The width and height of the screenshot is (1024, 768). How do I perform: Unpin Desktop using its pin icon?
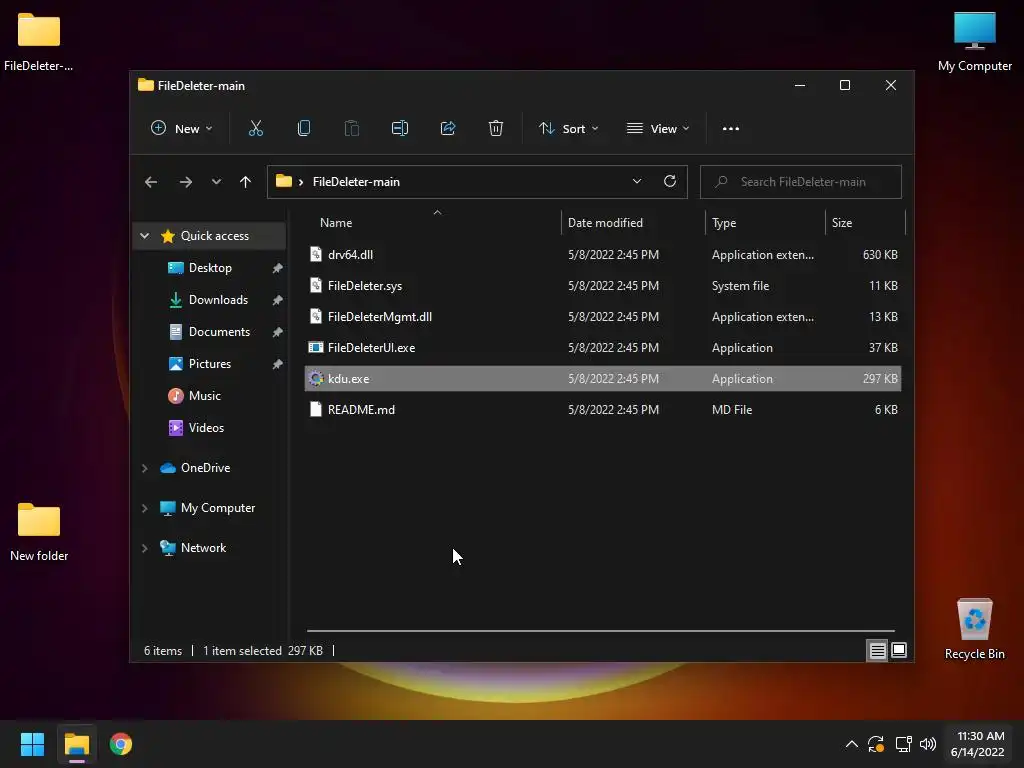pos(277,268)
